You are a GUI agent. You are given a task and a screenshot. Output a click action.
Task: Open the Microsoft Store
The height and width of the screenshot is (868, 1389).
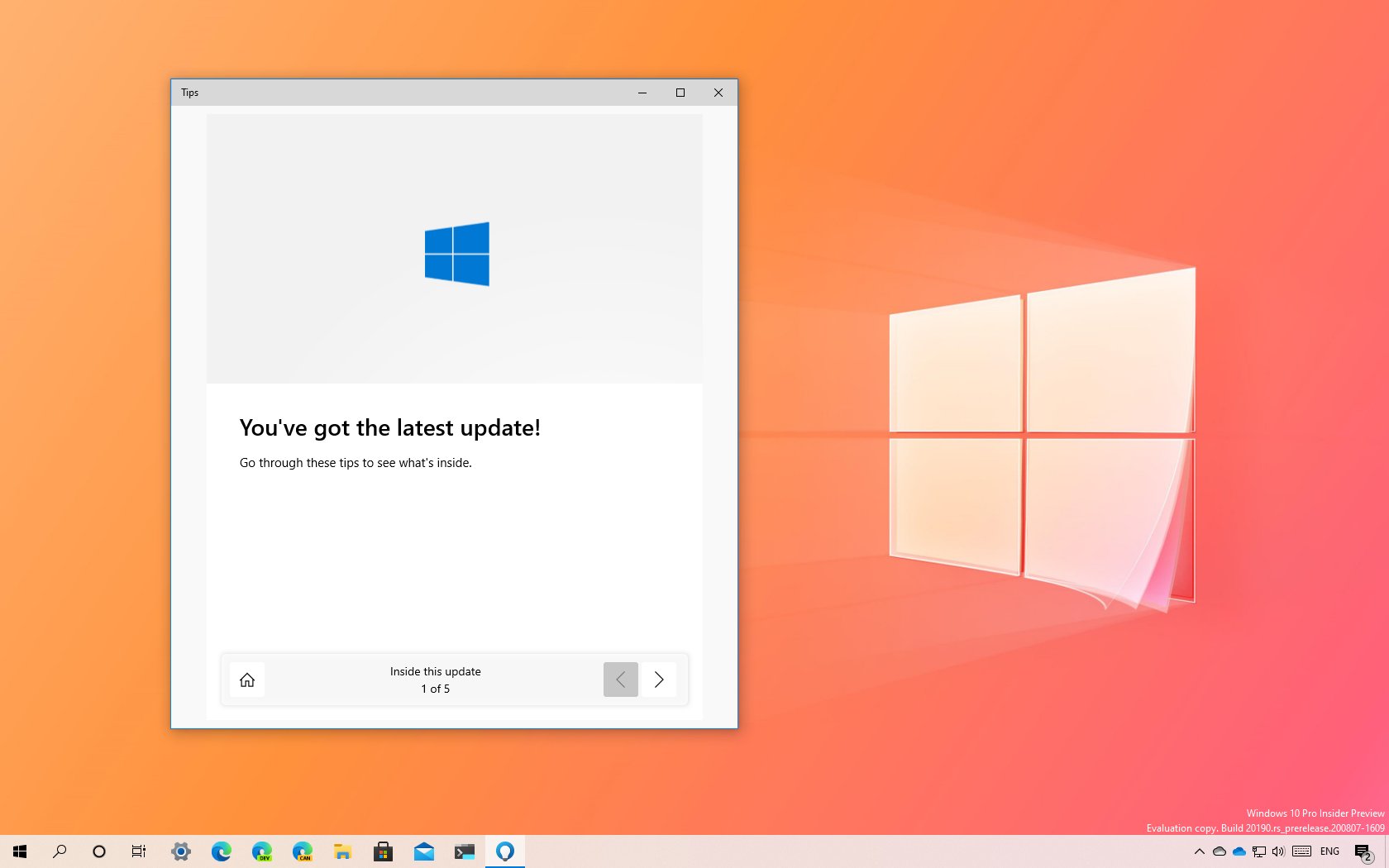pos(384,851)
